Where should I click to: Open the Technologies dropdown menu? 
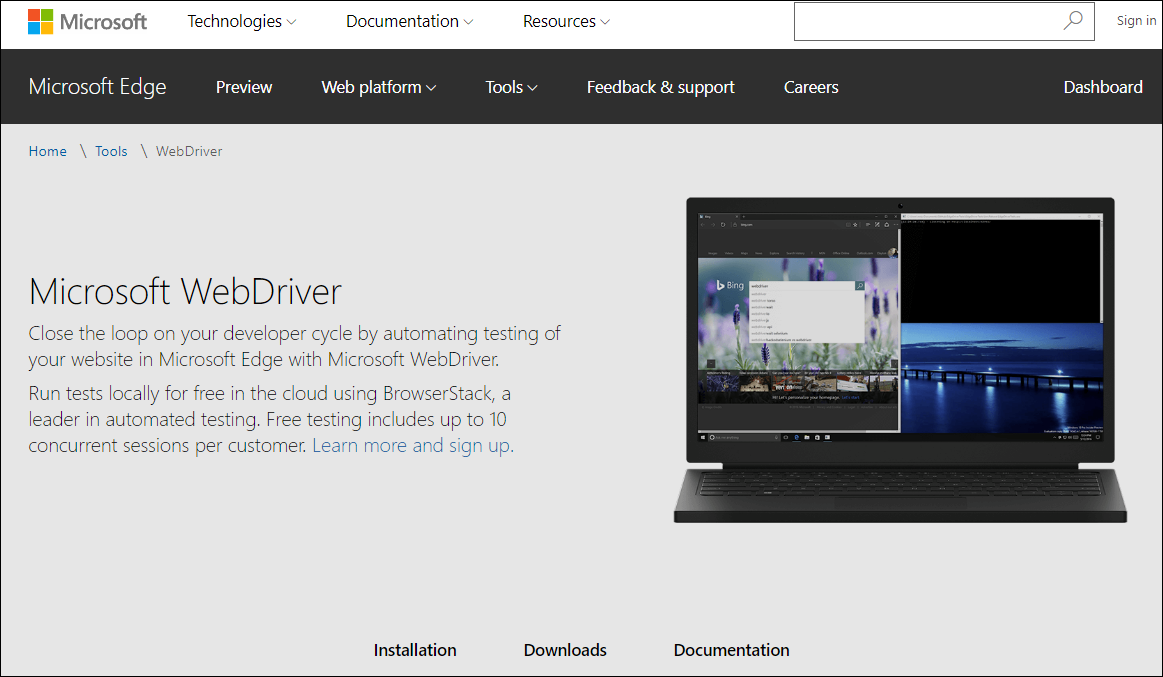(x=242, y=22)
